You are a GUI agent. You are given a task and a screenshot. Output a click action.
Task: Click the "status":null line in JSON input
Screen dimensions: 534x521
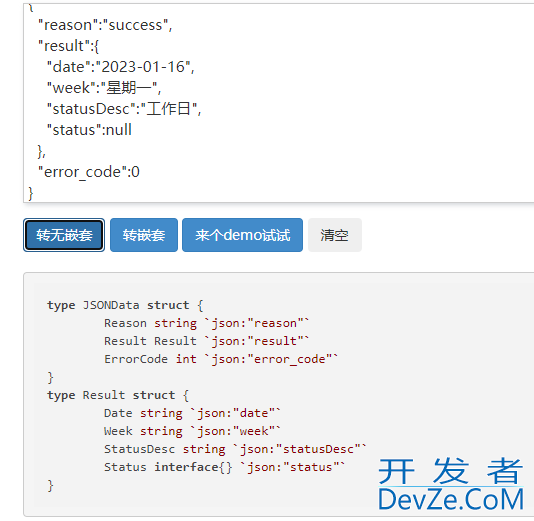89,130
